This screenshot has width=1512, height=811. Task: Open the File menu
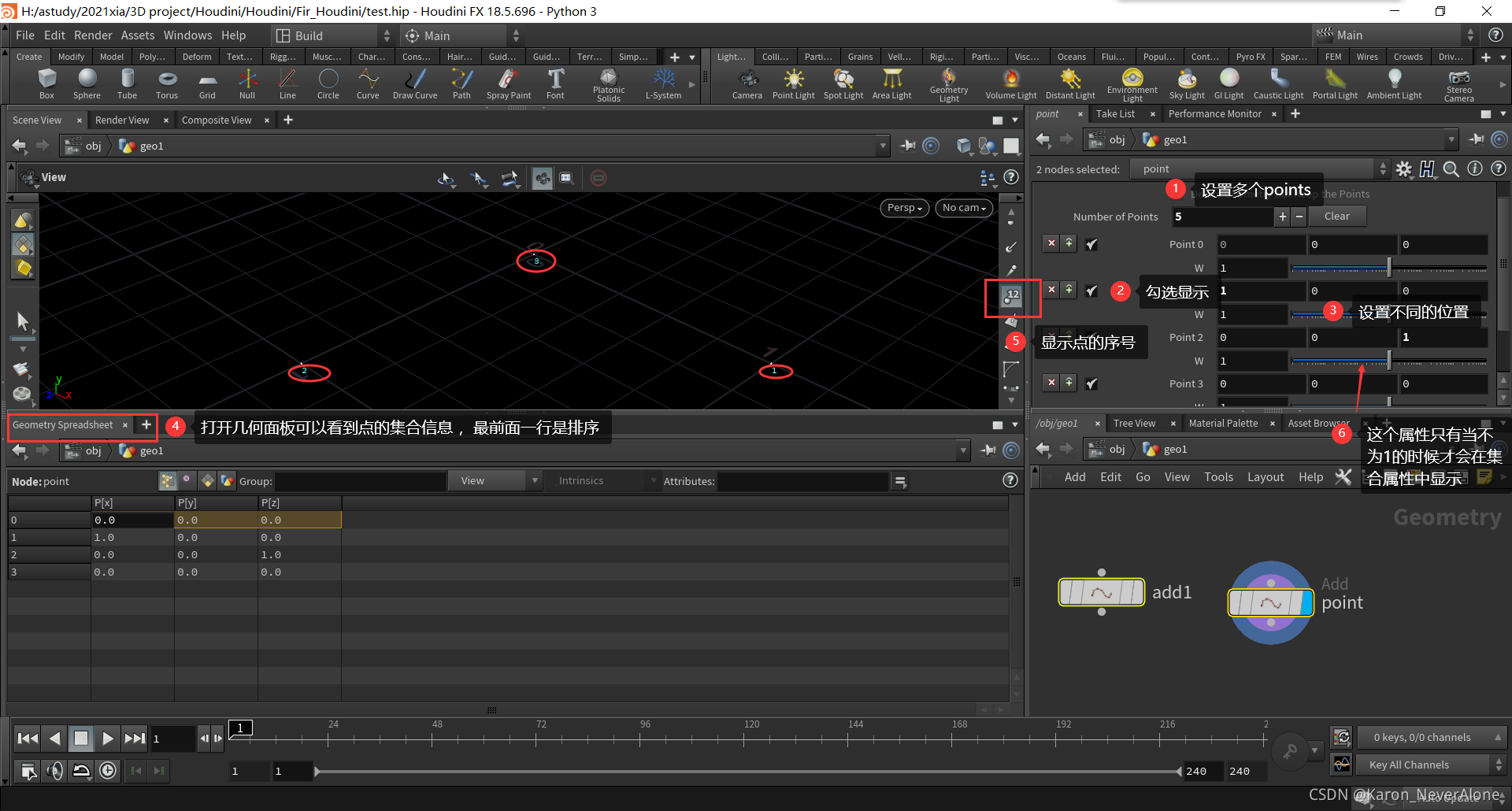(x=25, y=35)
